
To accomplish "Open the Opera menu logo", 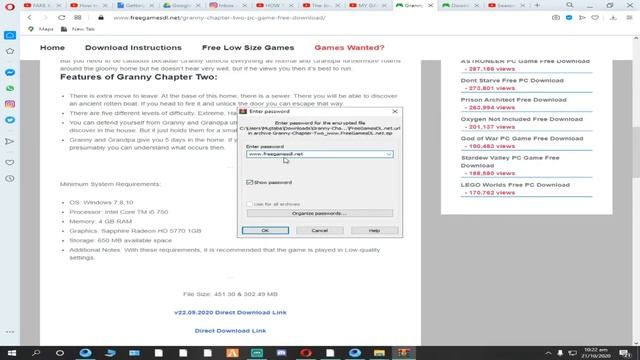I will (x=9, y=7).
